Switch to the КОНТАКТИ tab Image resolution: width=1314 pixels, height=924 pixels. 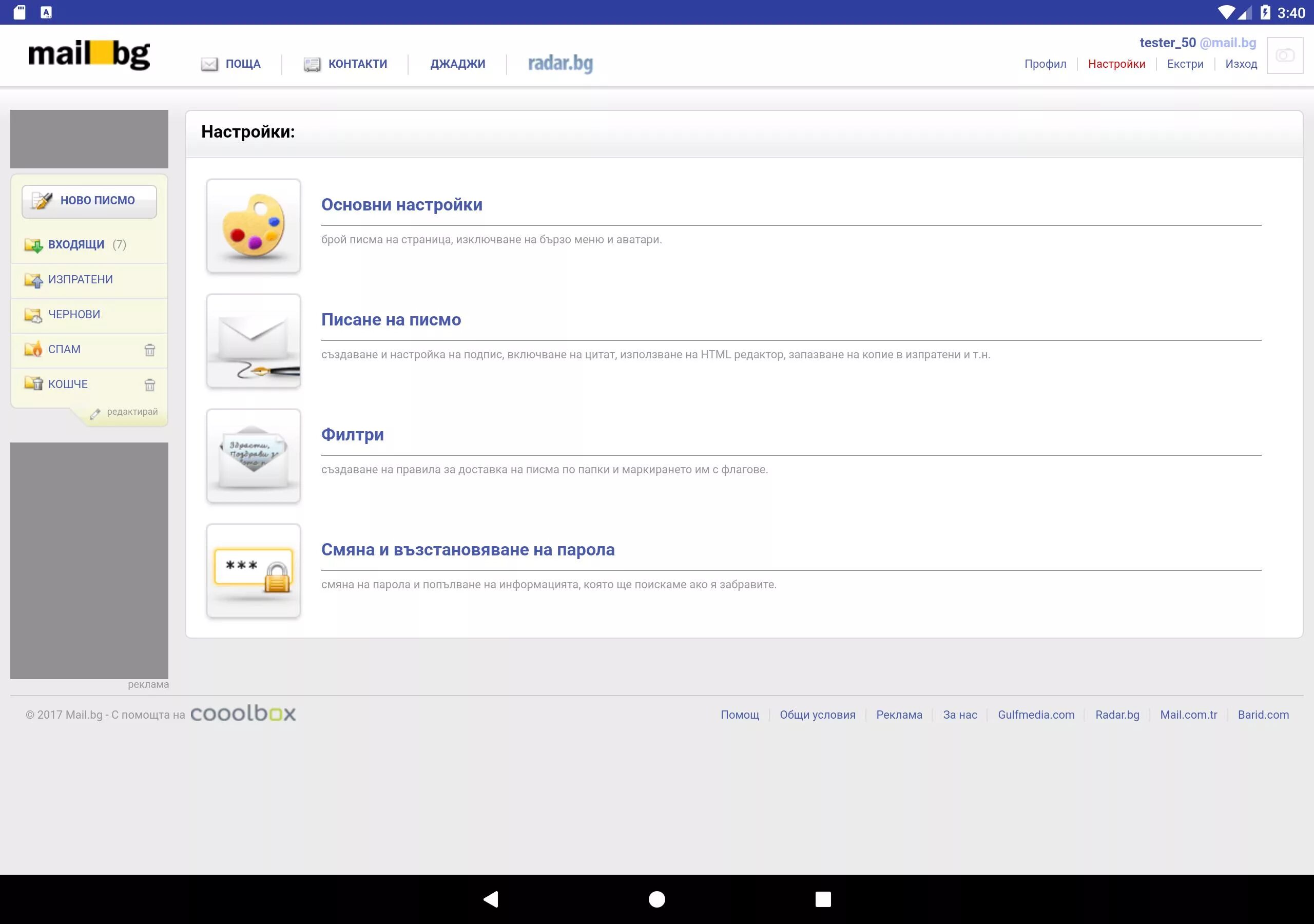[357, 64]
